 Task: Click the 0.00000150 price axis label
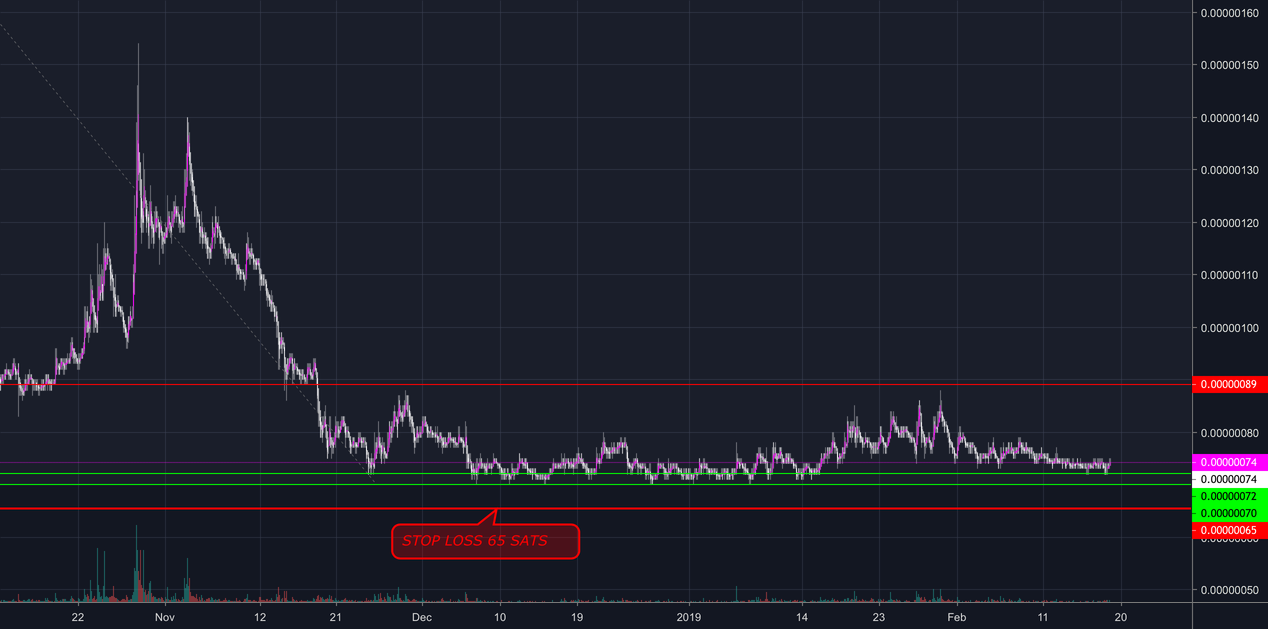tap(1231, 65)
